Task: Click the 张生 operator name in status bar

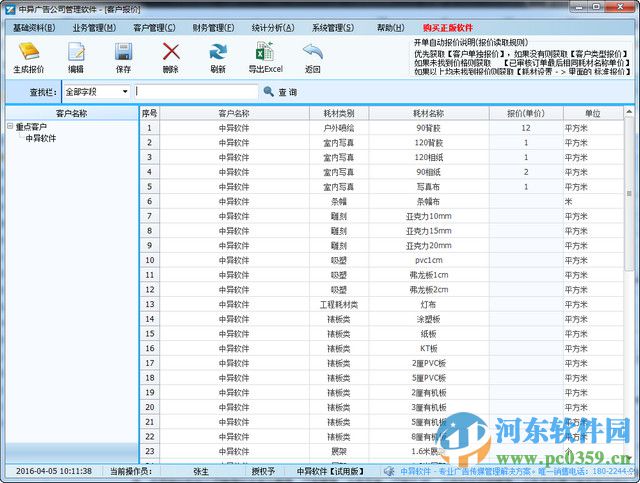Action: pyautogui.click(x=201, y=472)
